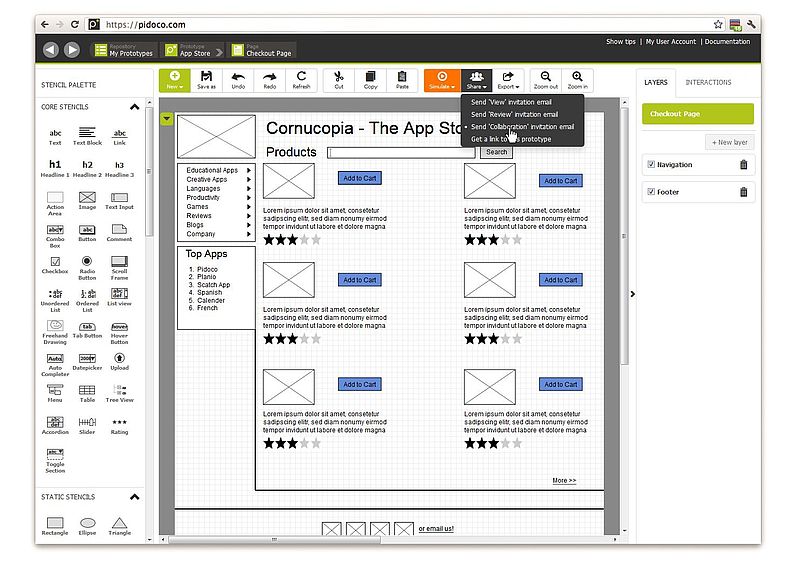Open My User Account link
800x562 pixels.
point(670,42)
